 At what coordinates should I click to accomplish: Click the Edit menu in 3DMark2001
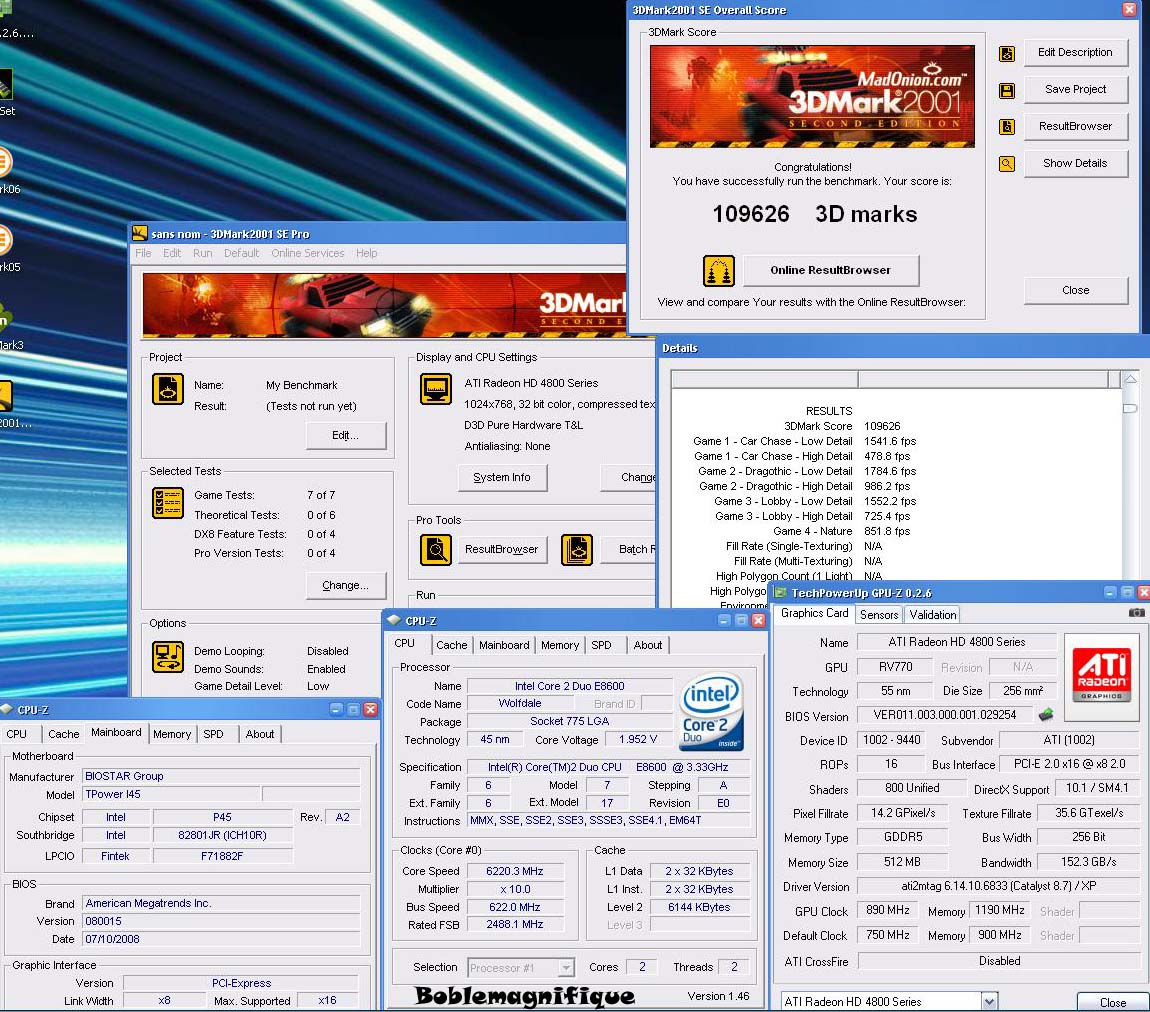pyautogui.click(x=172, y=253)
